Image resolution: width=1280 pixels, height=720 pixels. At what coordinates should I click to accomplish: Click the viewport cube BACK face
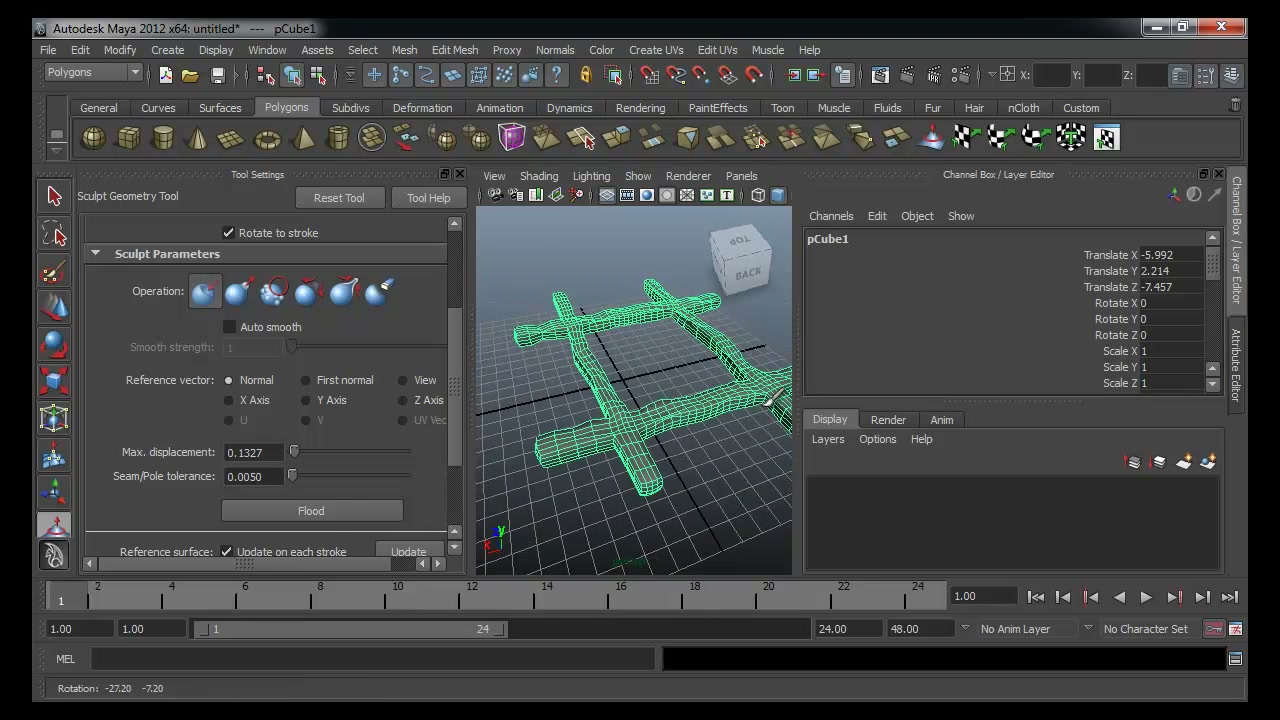747,273
